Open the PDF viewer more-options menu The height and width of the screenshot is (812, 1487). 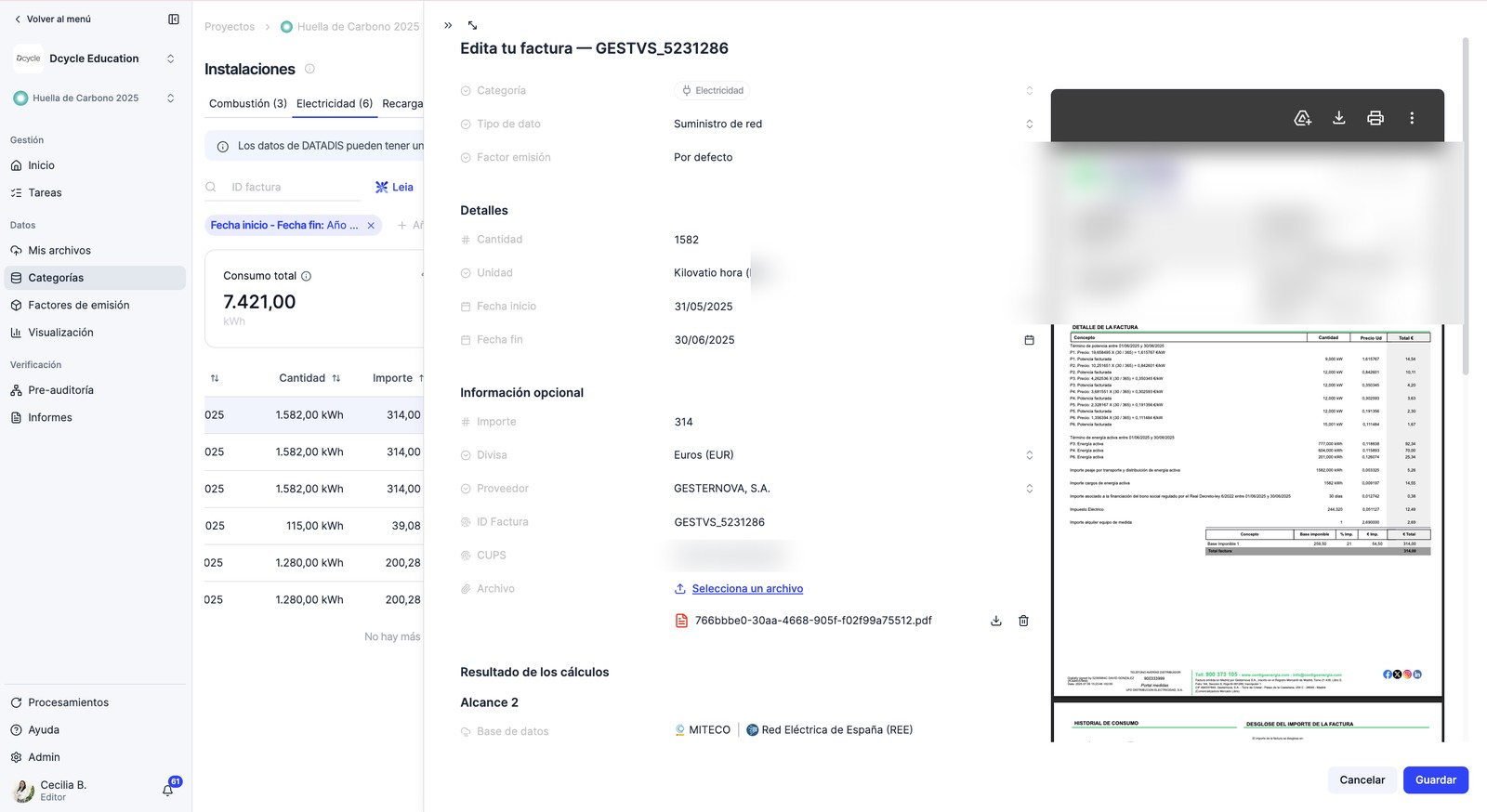1411,118
